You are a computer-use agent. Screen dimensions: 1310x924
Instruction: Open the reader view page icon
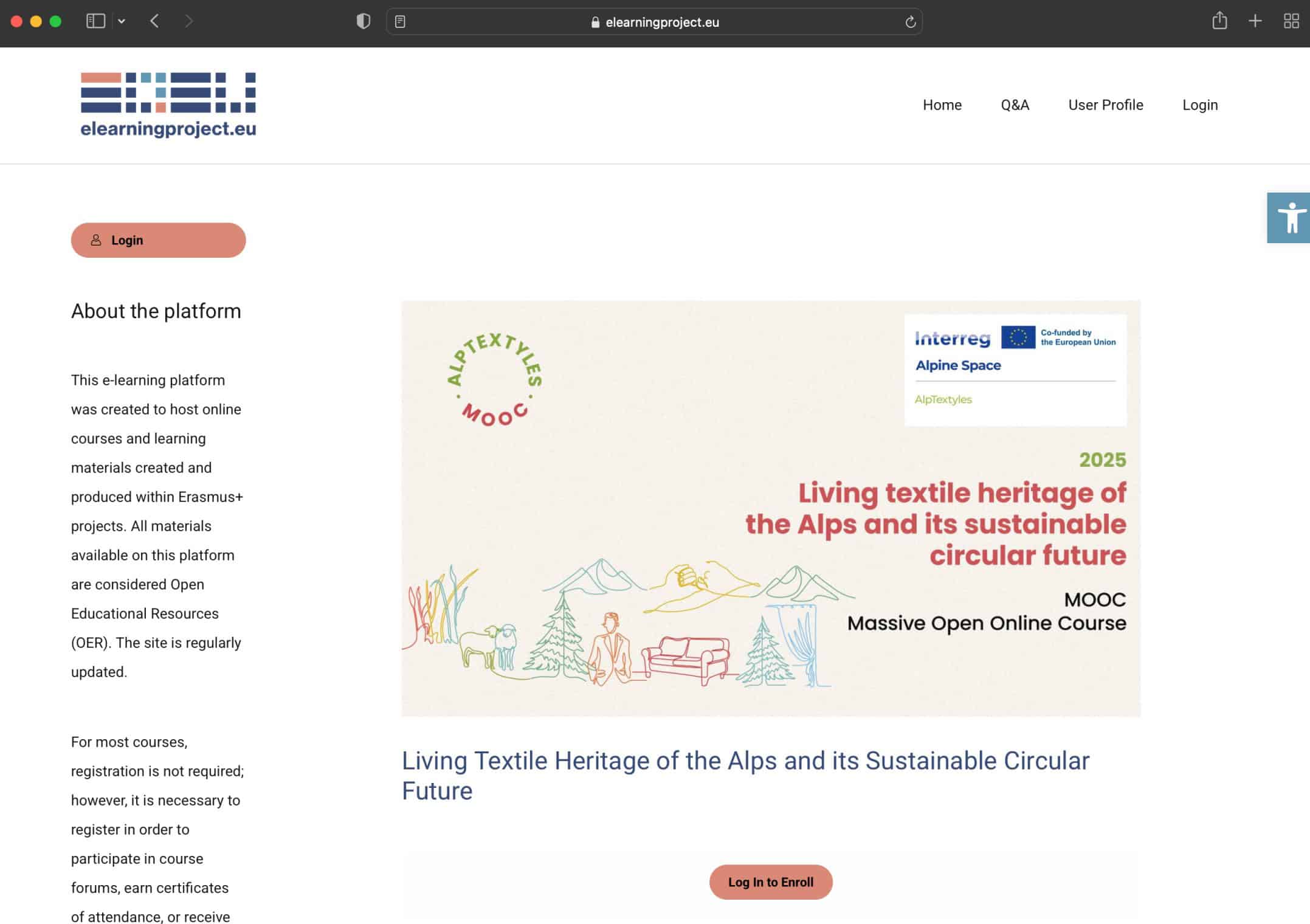(400, 22)
